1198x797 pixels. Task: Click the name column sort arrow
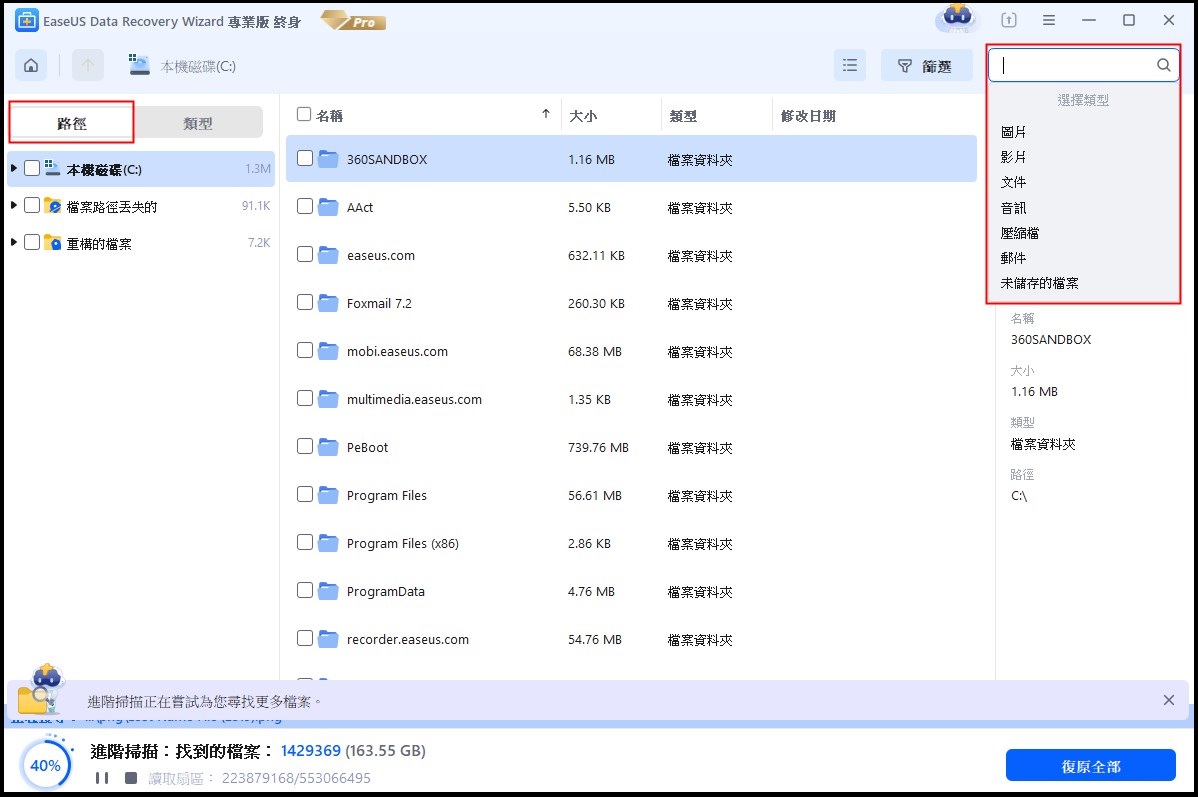coord(546,114)
